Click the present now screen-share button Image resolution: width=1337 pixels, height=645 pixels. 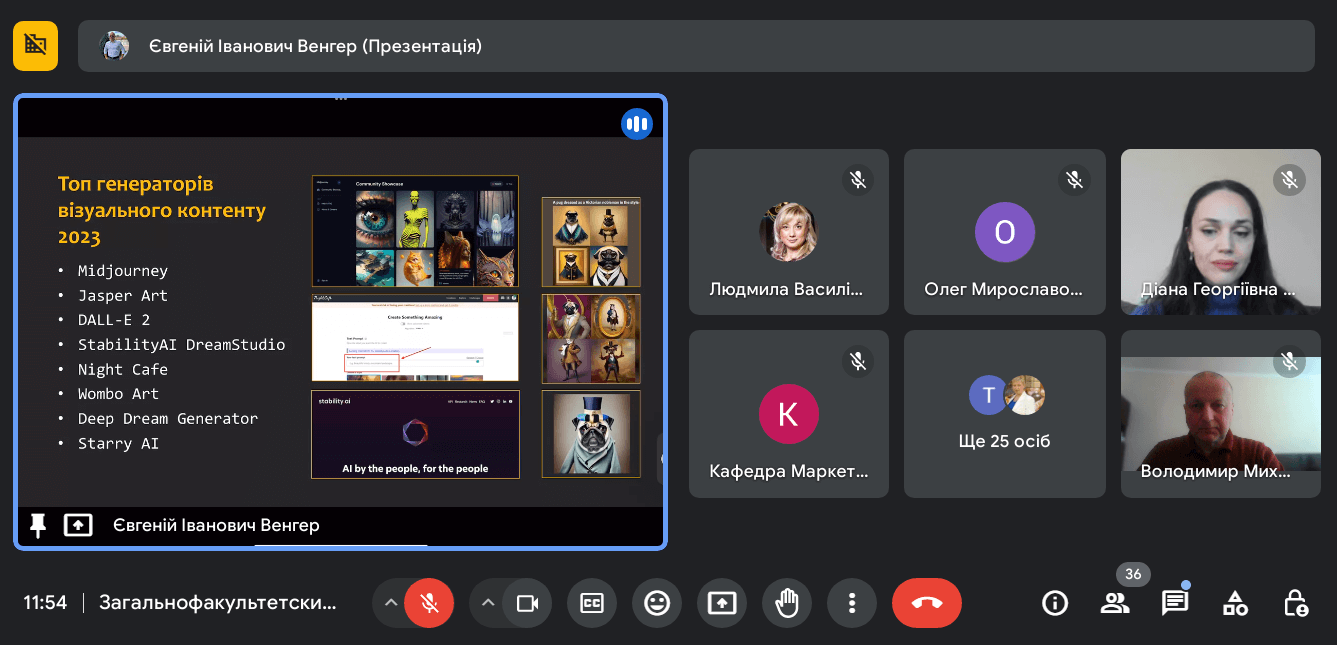coord(722,603)
